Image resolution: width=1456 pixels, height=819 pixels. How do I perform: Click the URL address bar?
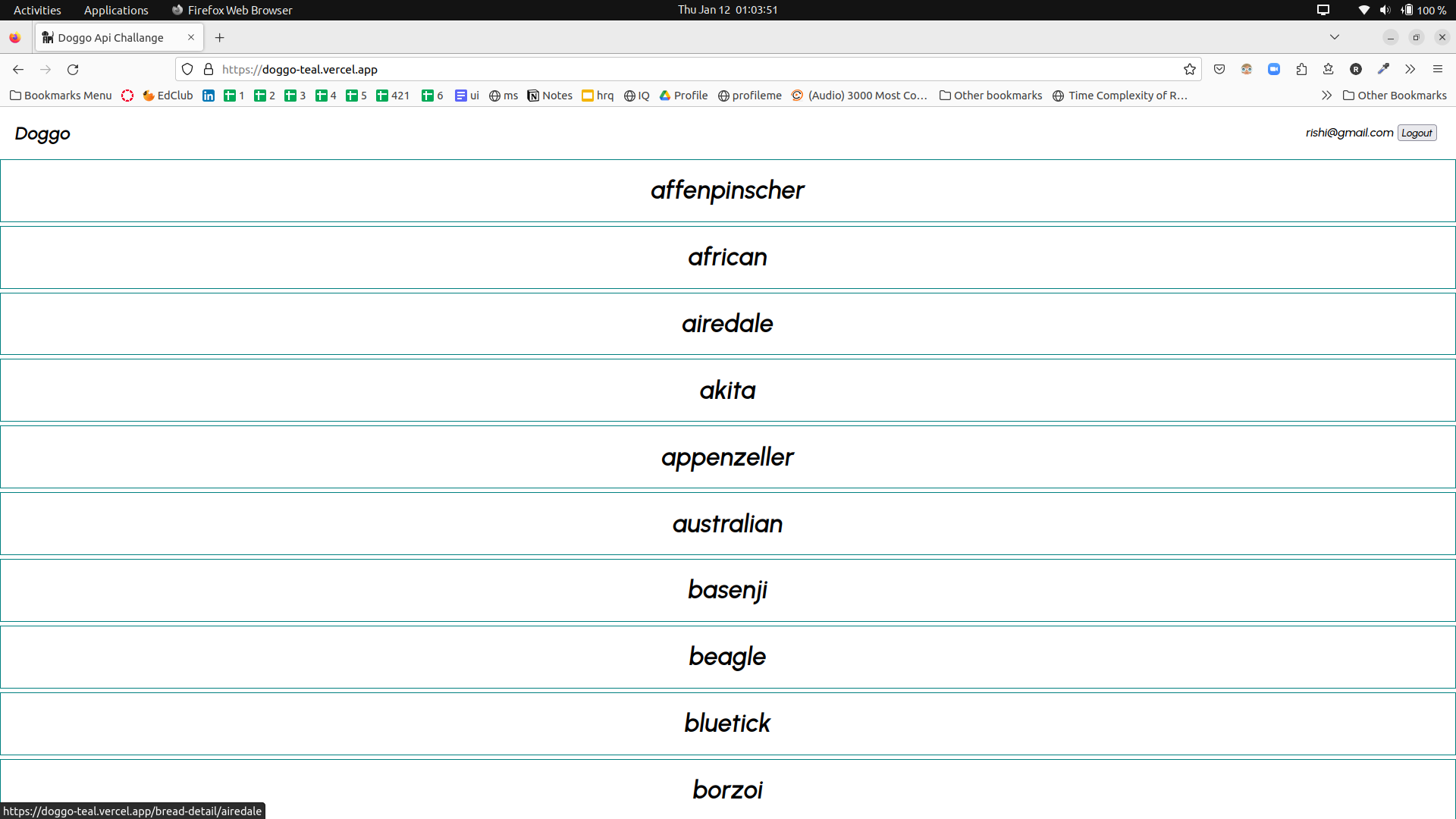[x=682, y=69]
